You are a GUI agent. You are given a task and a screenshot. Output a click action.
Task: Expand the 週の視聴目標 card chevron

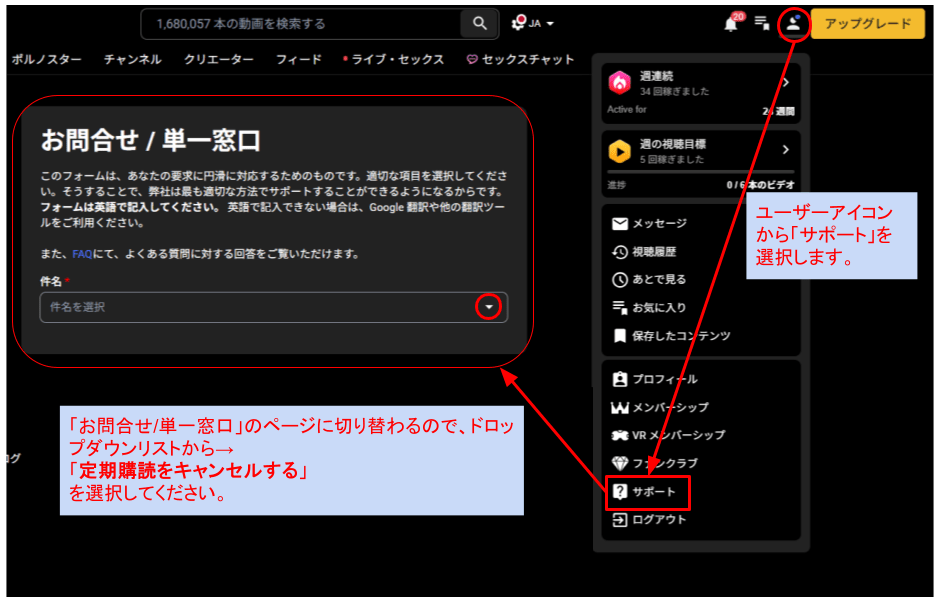(785, 150)
